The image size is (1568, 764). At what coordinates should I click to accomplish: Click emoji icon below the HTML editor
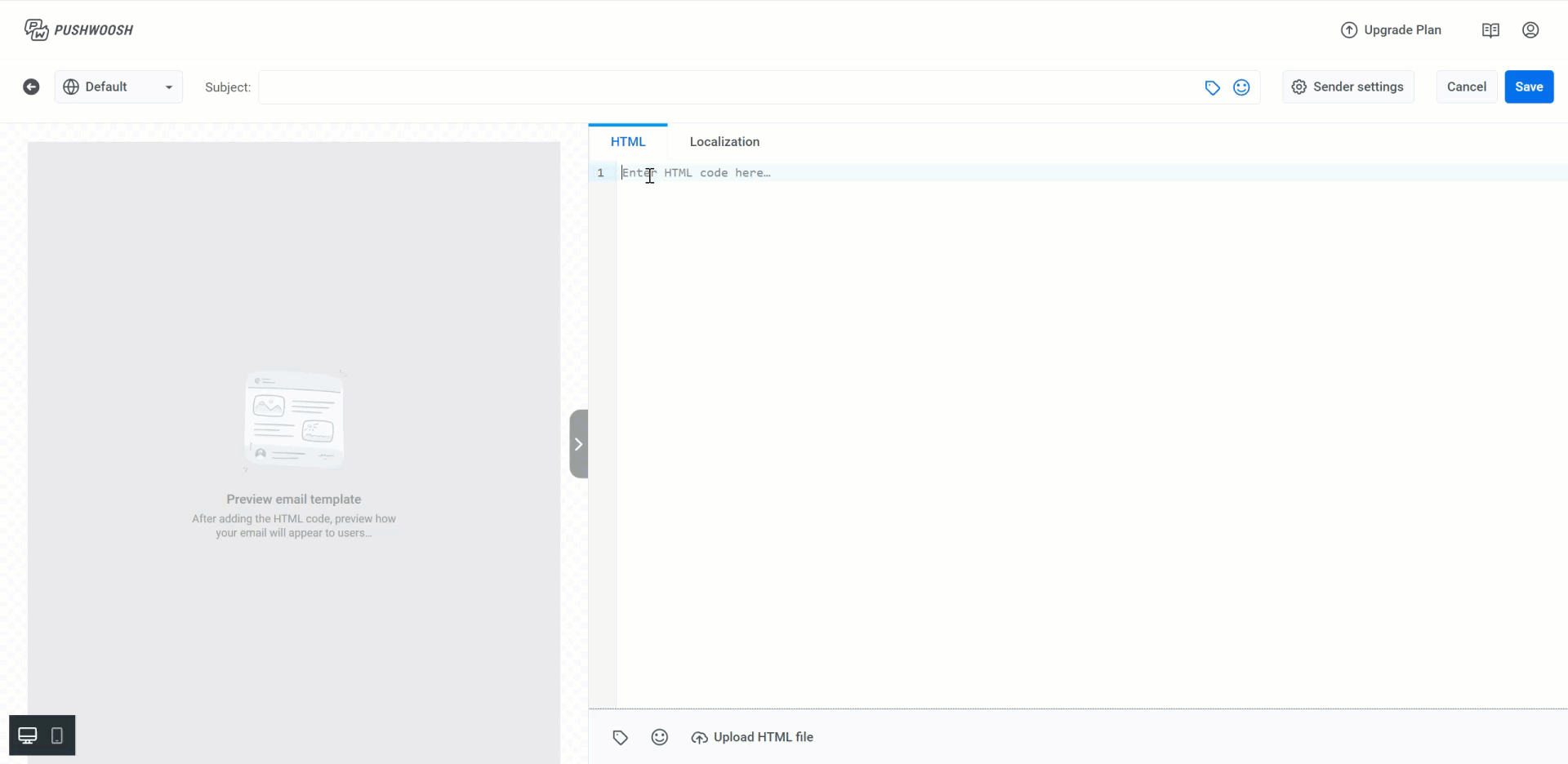660,737
